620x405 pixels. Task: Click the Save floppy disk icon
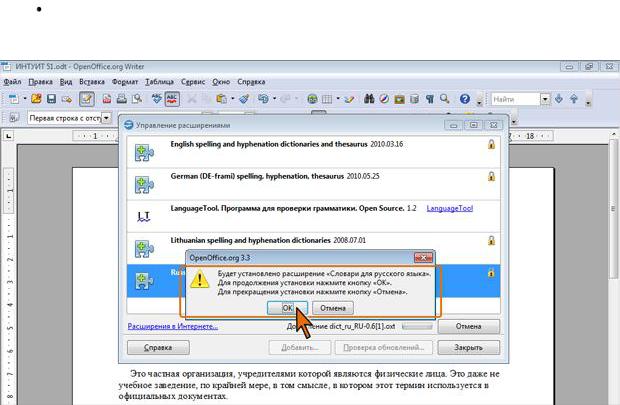click(x=51, y=99)
